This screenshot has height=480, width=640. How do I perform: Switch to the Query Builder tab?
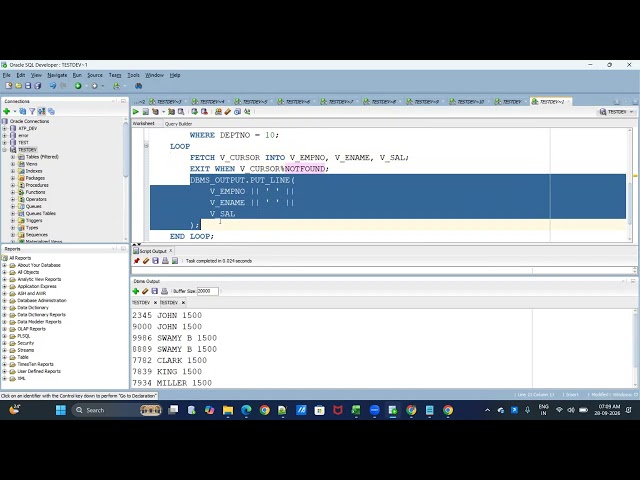(x=178, y=124)
